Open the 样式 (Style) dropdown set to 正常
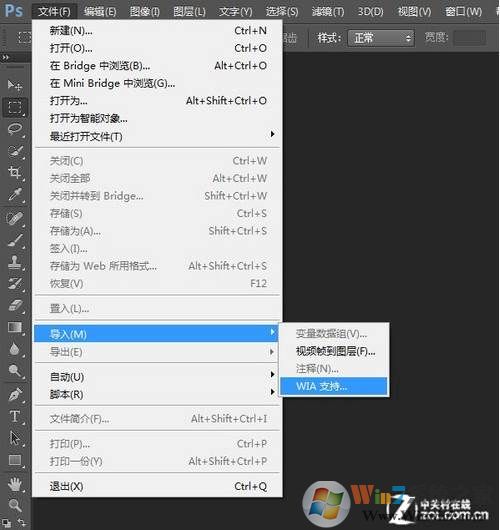500x530 pixels. click(381, 38)
